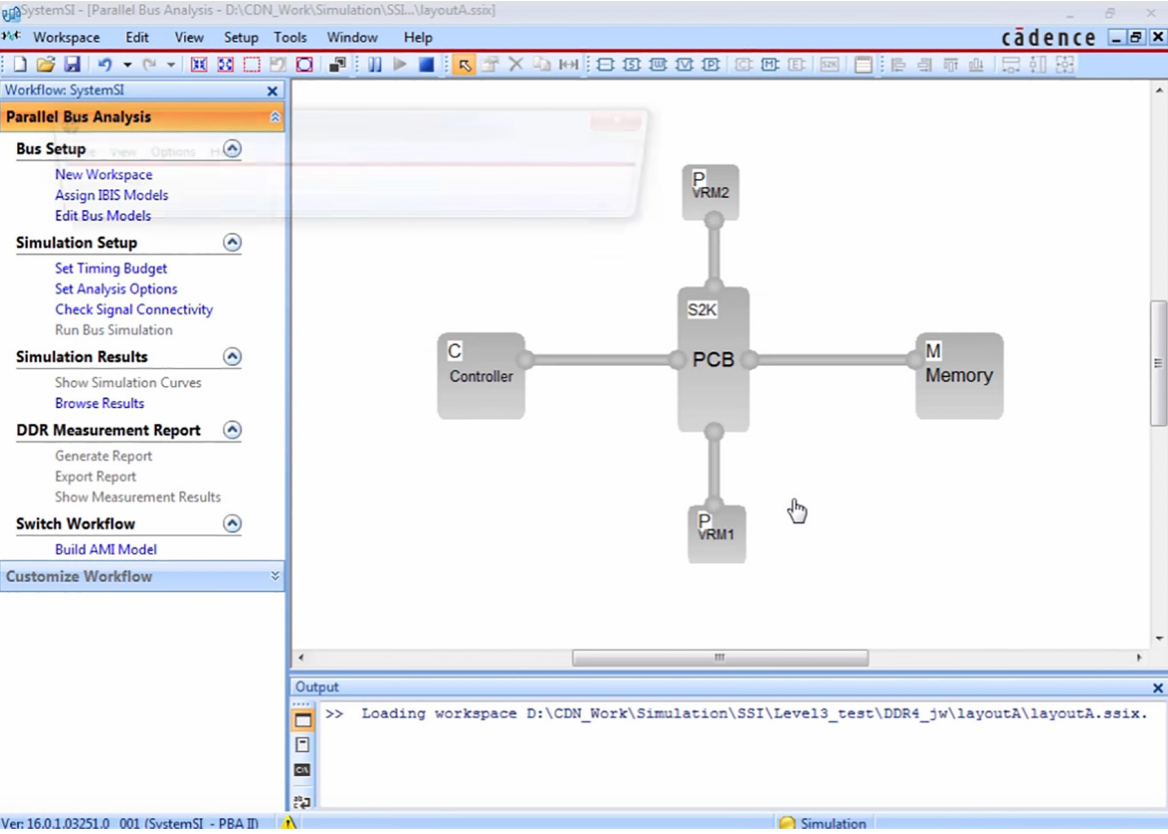This screenshot has height=834, width=1168.
Task: Collapse the Simulation Setup section
Action: pyautogui.click(x=232, y=243)
